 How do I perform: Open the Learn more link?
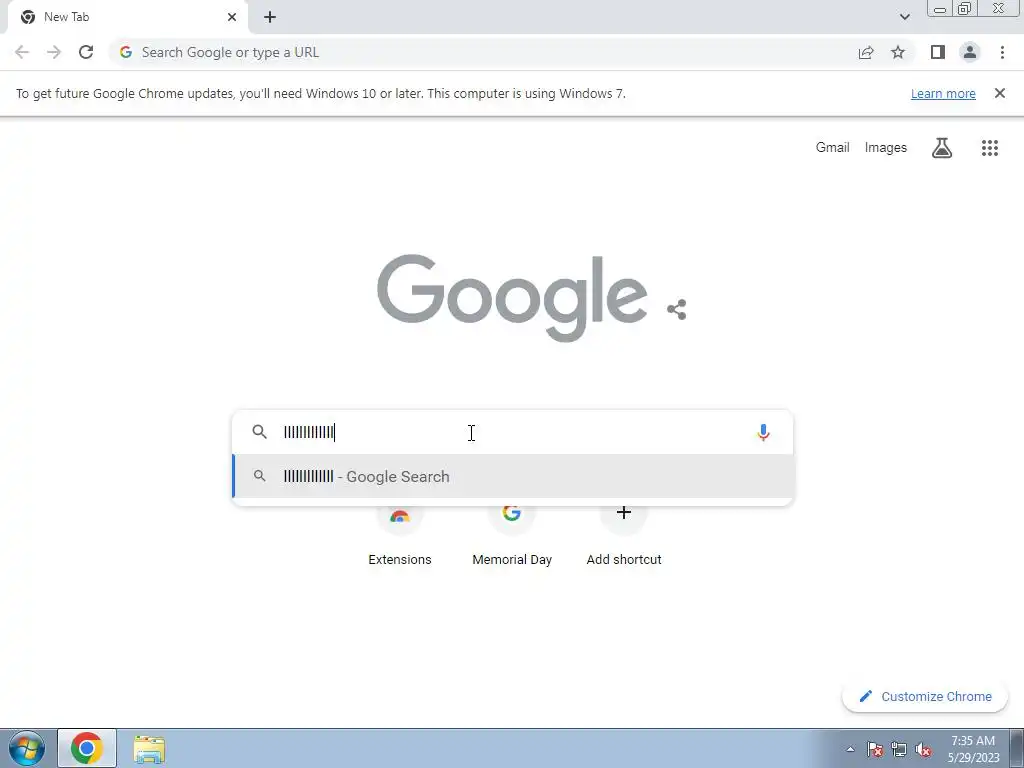tap(943, 94)
